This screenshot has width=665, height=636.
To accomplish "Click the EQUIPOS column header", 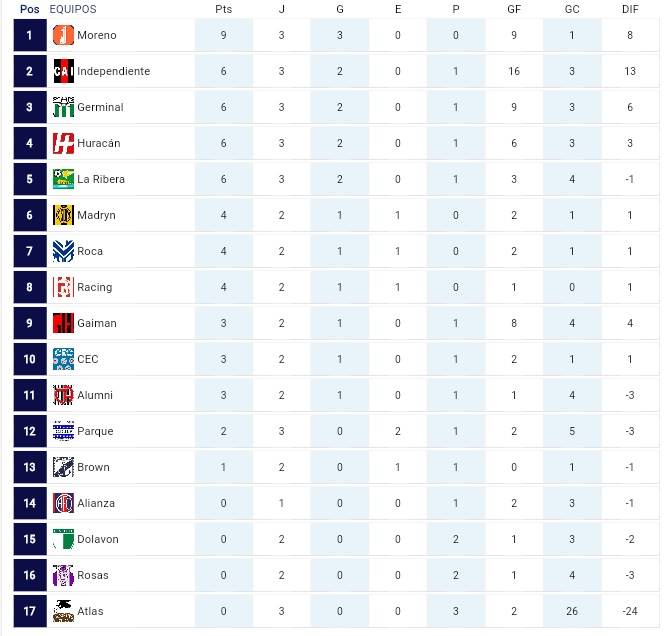I will 73,9.
